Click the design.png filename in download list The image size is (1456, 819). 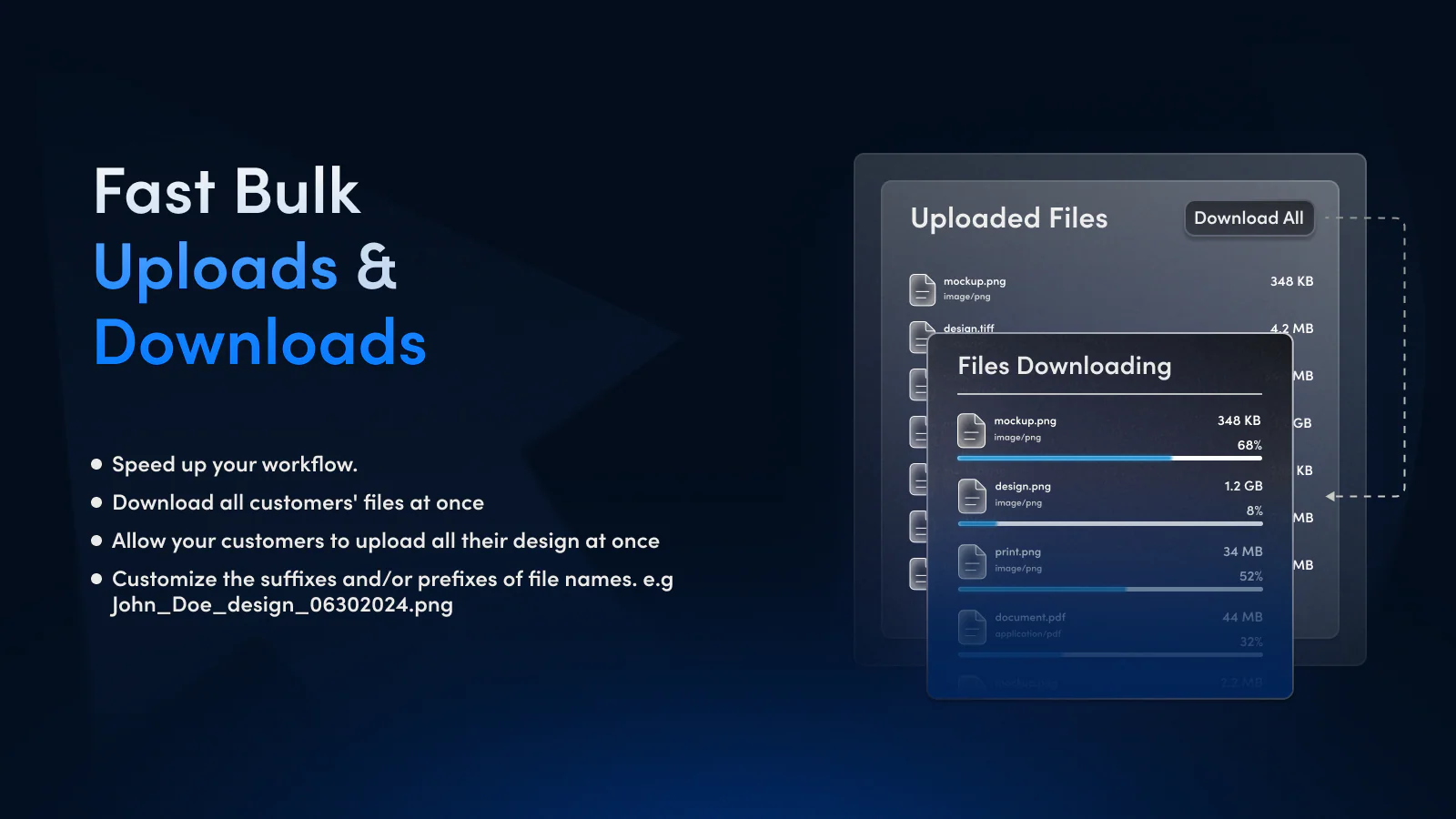point(1022,487)
